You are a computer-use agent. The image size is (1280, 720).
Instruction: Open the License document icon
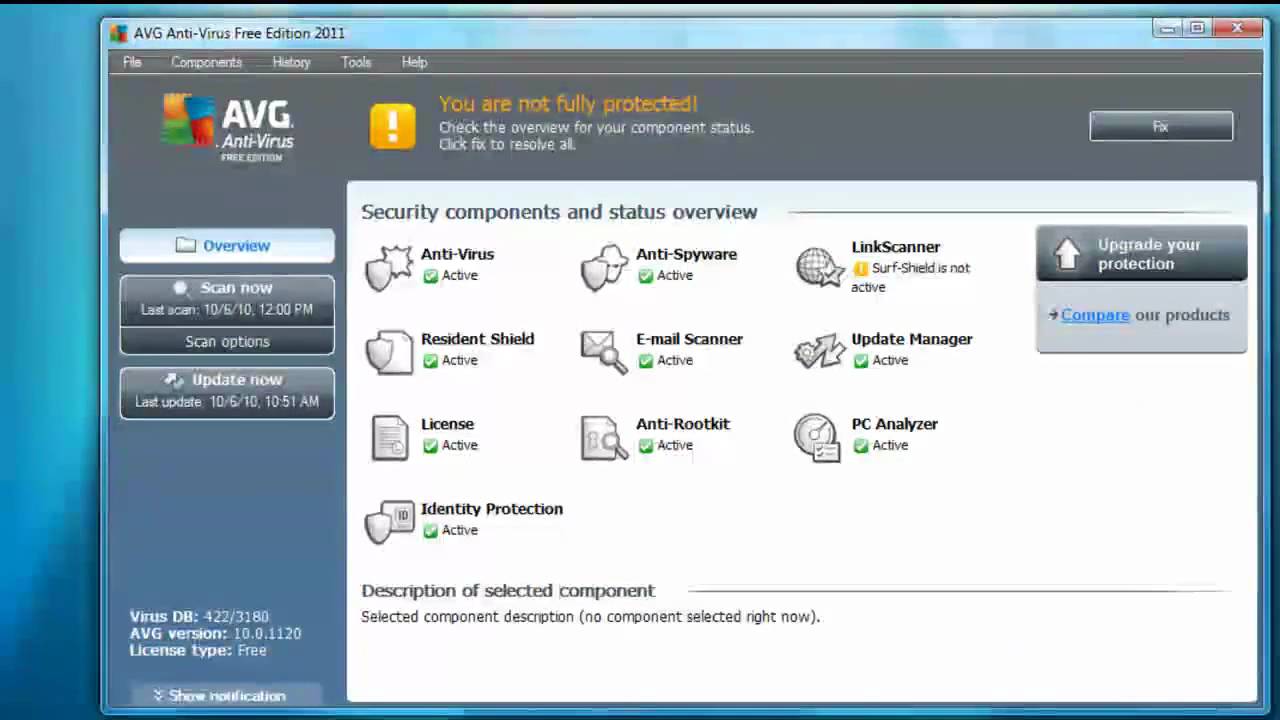click(x=390, y=437)
